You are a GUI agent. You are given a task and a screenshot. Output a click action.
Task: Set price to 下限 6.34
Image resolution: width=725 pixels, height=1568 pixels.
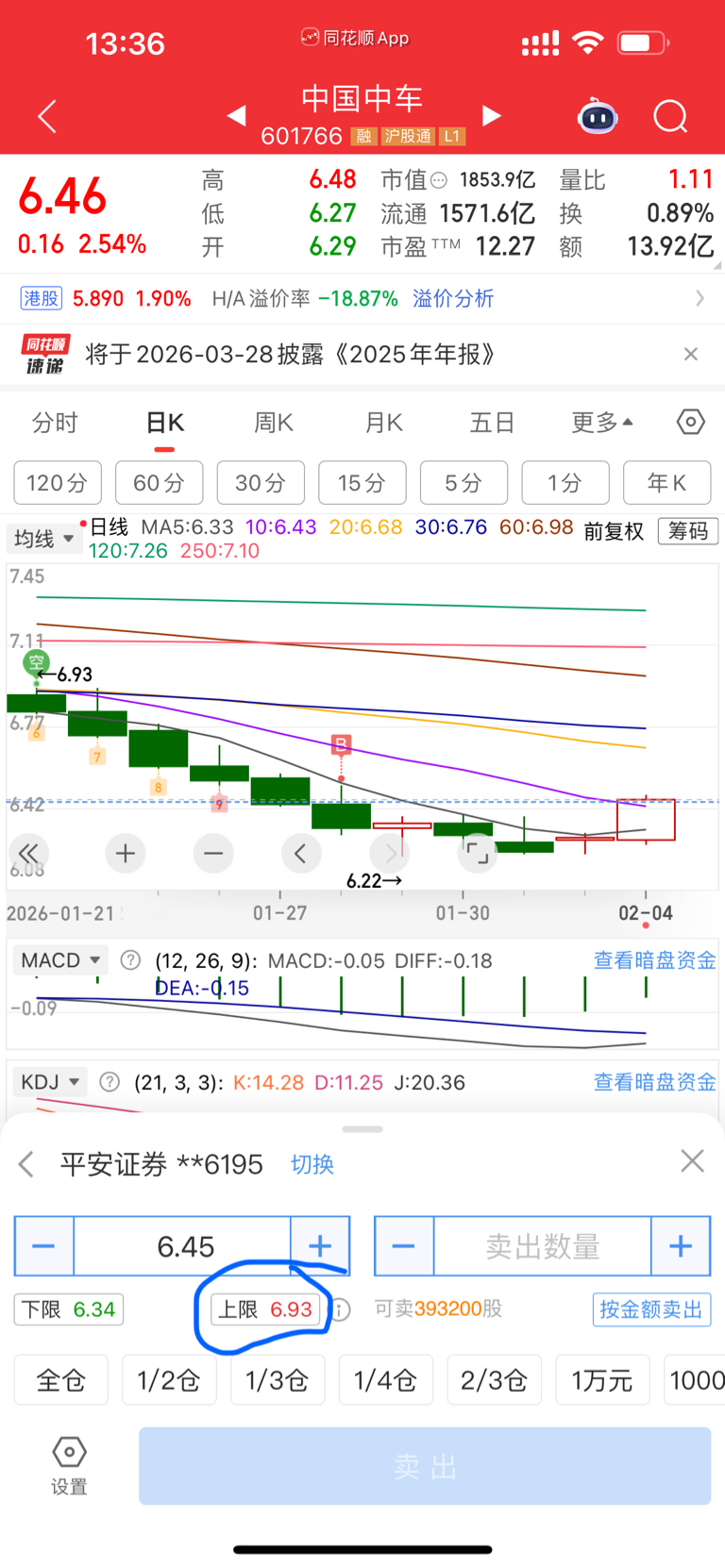(69, 1309)
